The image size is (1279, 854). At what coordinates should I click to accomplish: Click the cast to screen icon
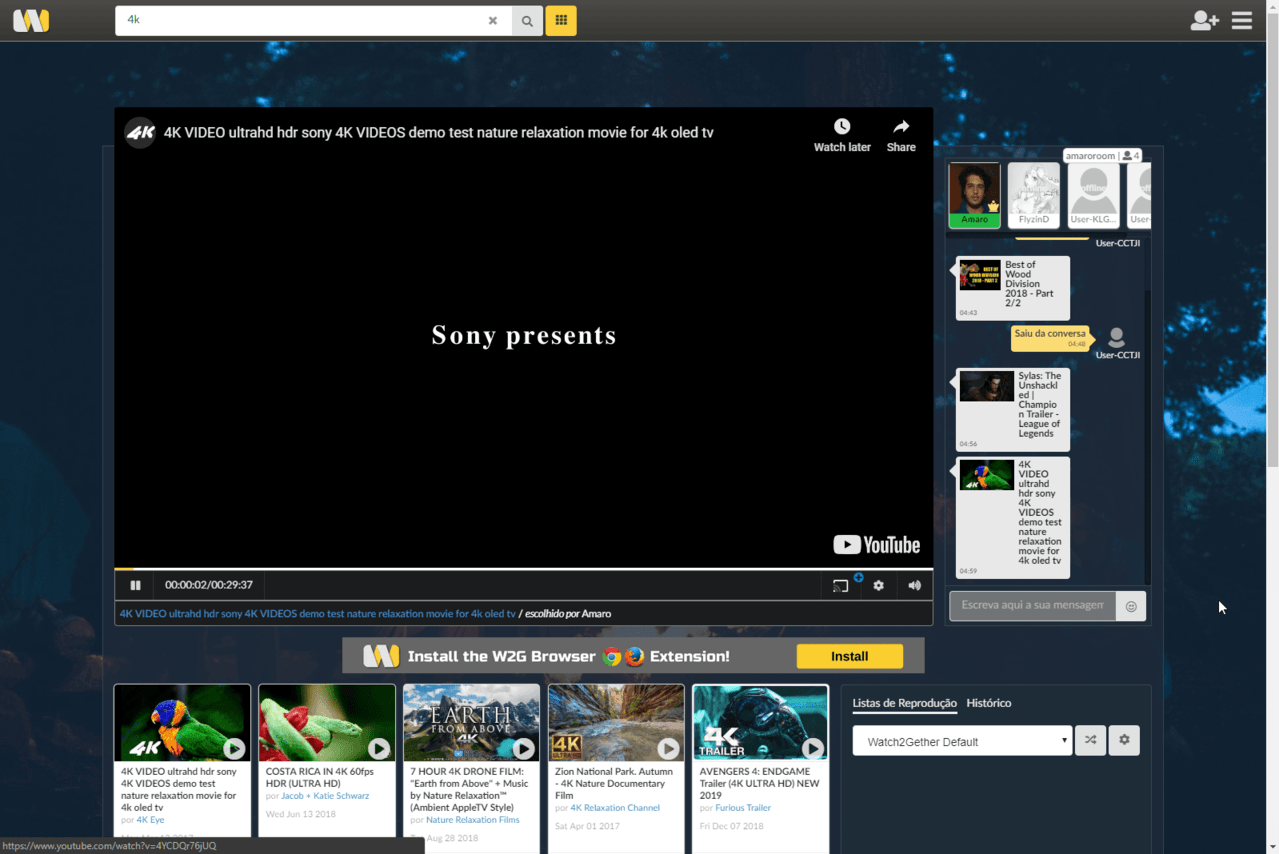click(841, 585)
